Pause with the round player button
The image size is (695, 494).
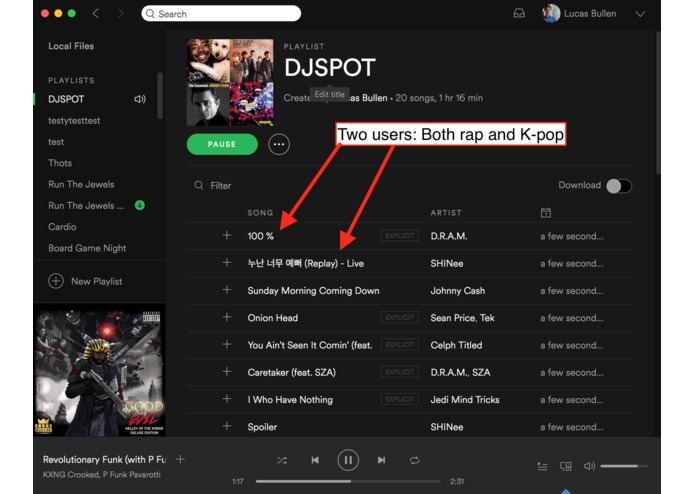(348, 460)
